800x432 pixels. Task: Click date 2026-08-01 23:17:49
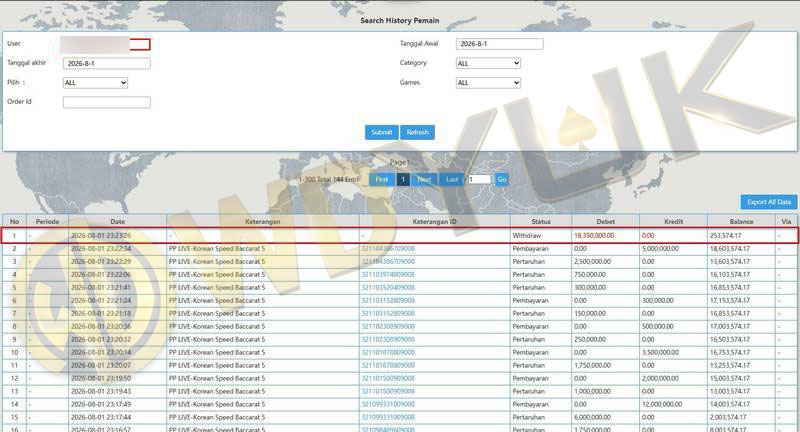101,404
